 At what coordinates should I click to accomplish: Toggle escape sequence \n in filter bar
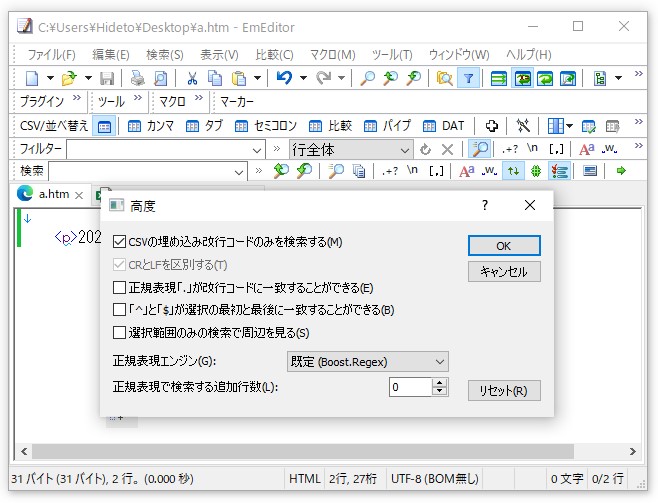click(533, 149)
